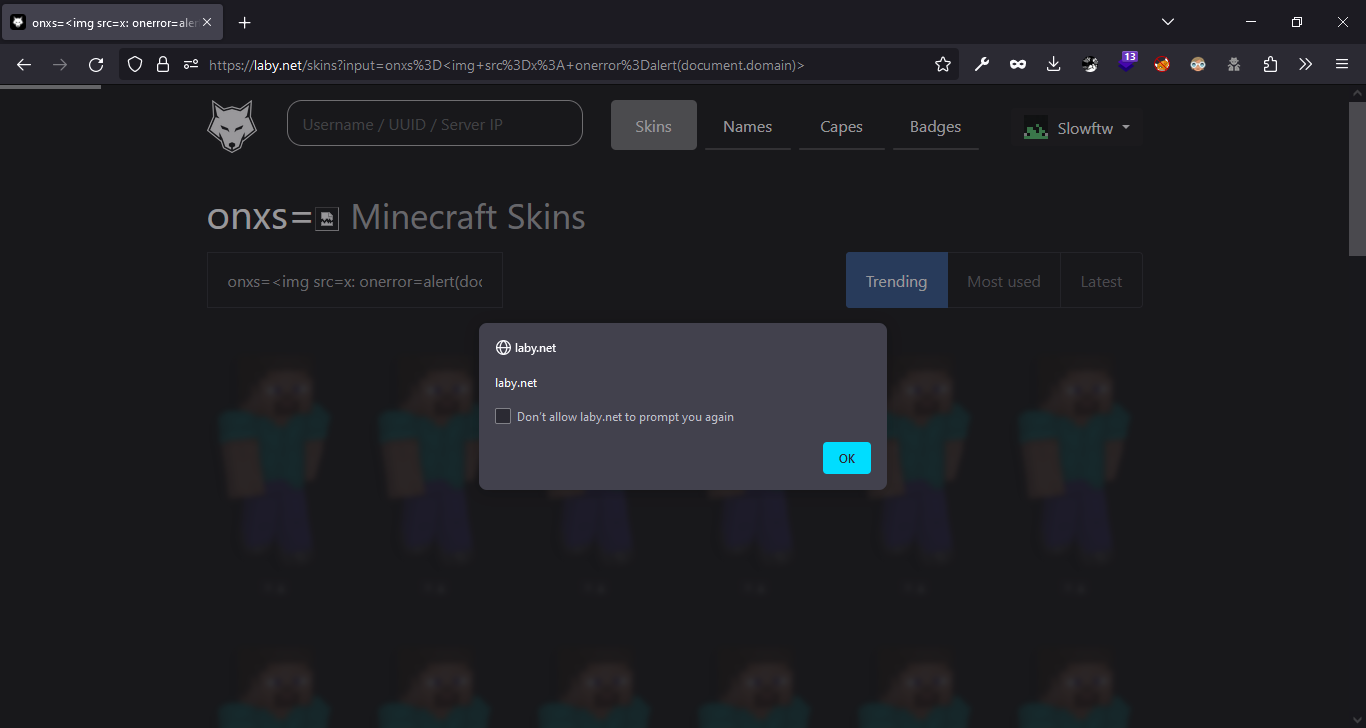Screen dimensions: 1366x728
Task: Reload the page with the refresh icon
Action: (x=96, y=64)
